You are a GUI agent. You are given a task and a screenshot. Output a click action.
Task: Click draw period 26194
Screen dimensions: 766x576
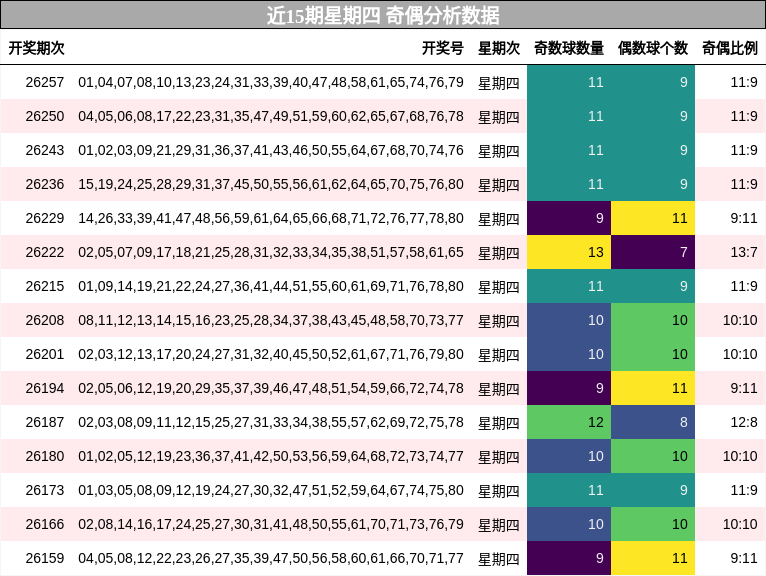coord(45,388)
